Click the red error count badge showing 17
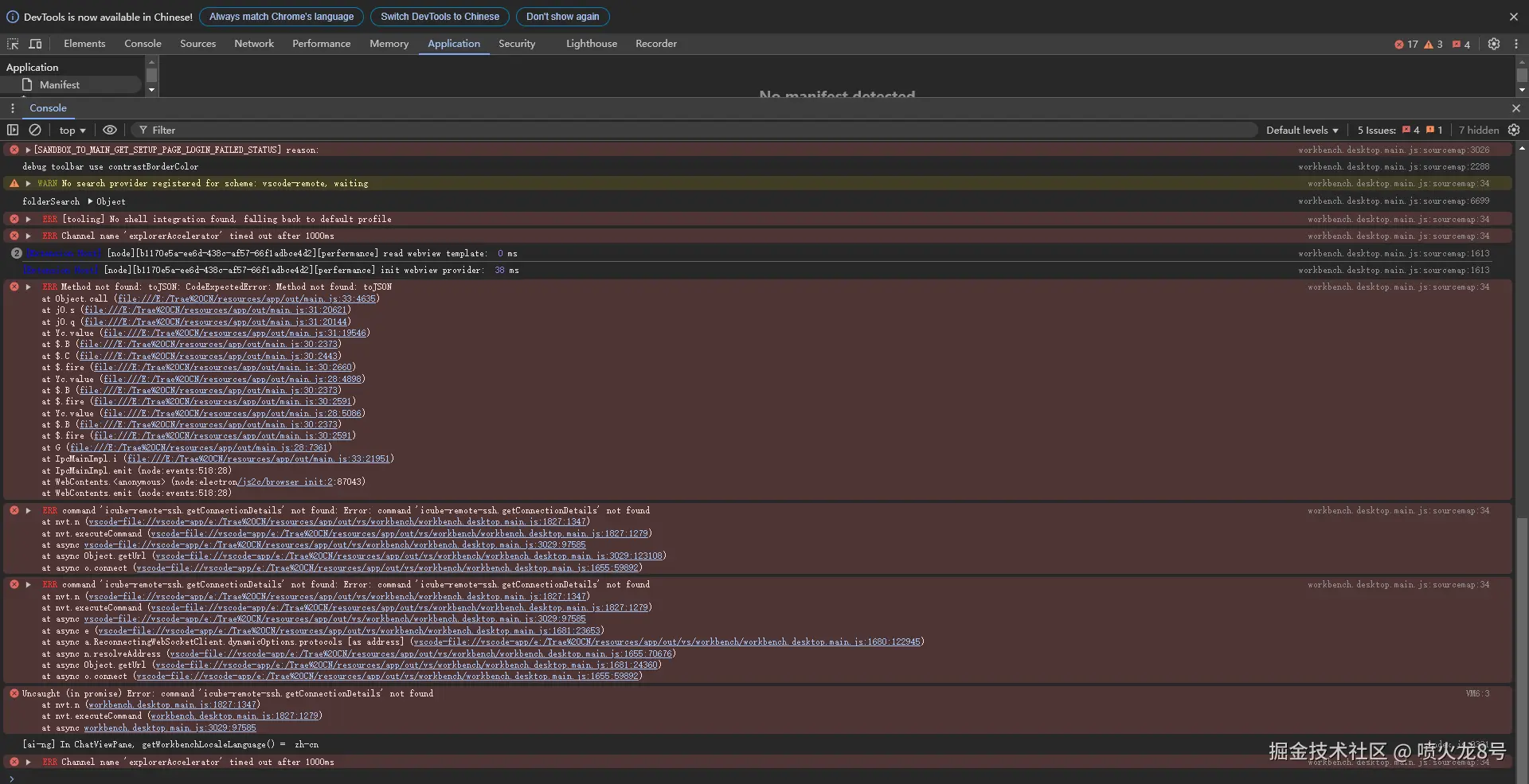 (1406, 45)
